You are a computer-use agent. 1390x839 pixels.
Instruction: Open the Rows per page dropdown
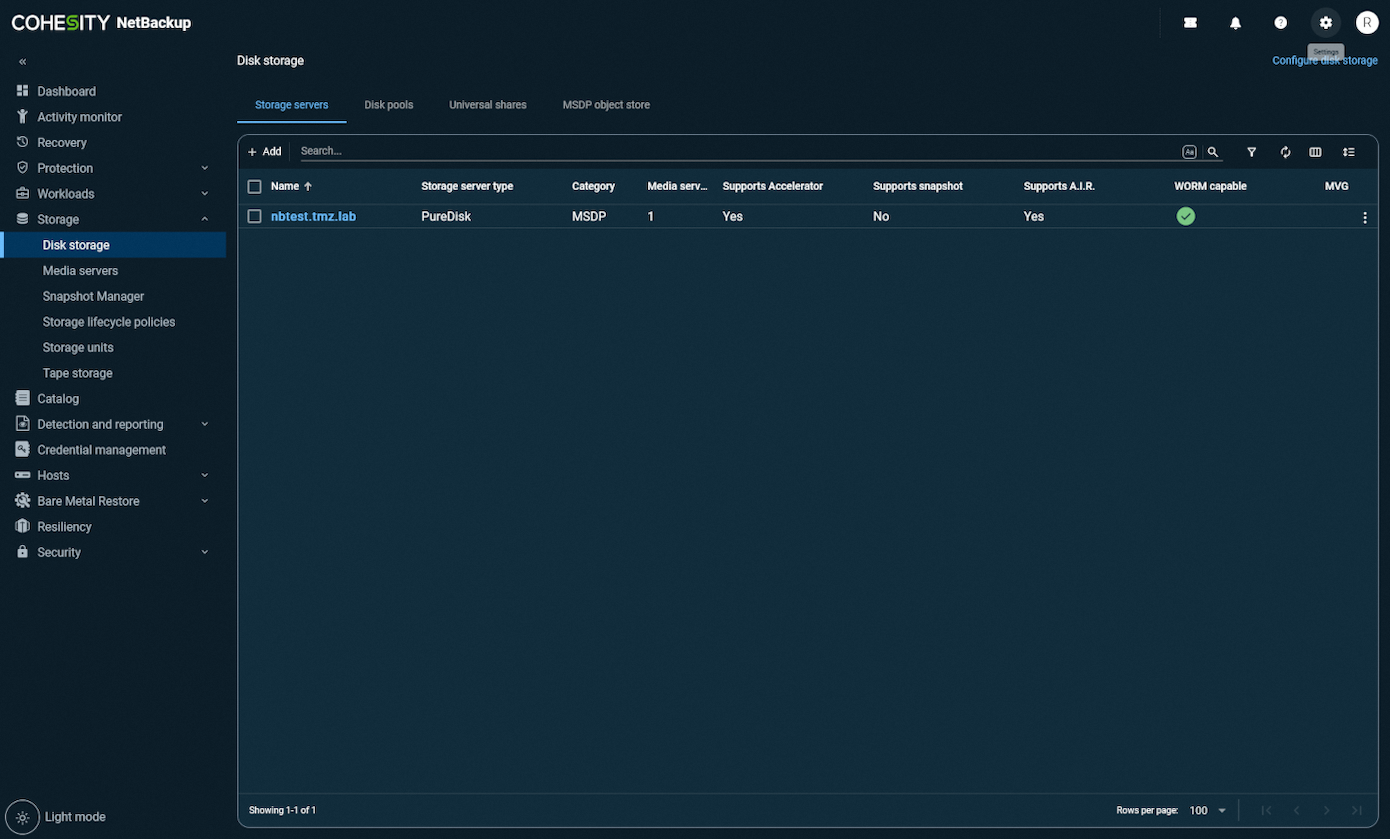1206,810
